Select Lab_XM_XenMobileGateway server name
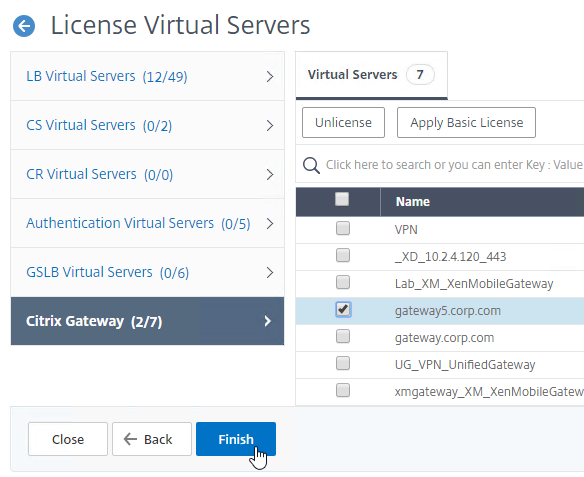 pyautogui.click(x=474, y=284)
